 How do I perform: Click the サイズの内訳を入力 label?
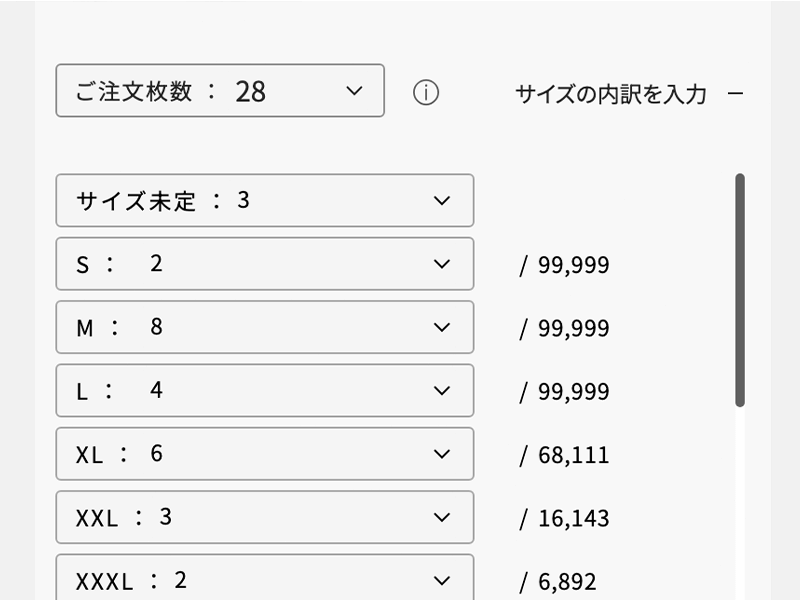point(610,94)
